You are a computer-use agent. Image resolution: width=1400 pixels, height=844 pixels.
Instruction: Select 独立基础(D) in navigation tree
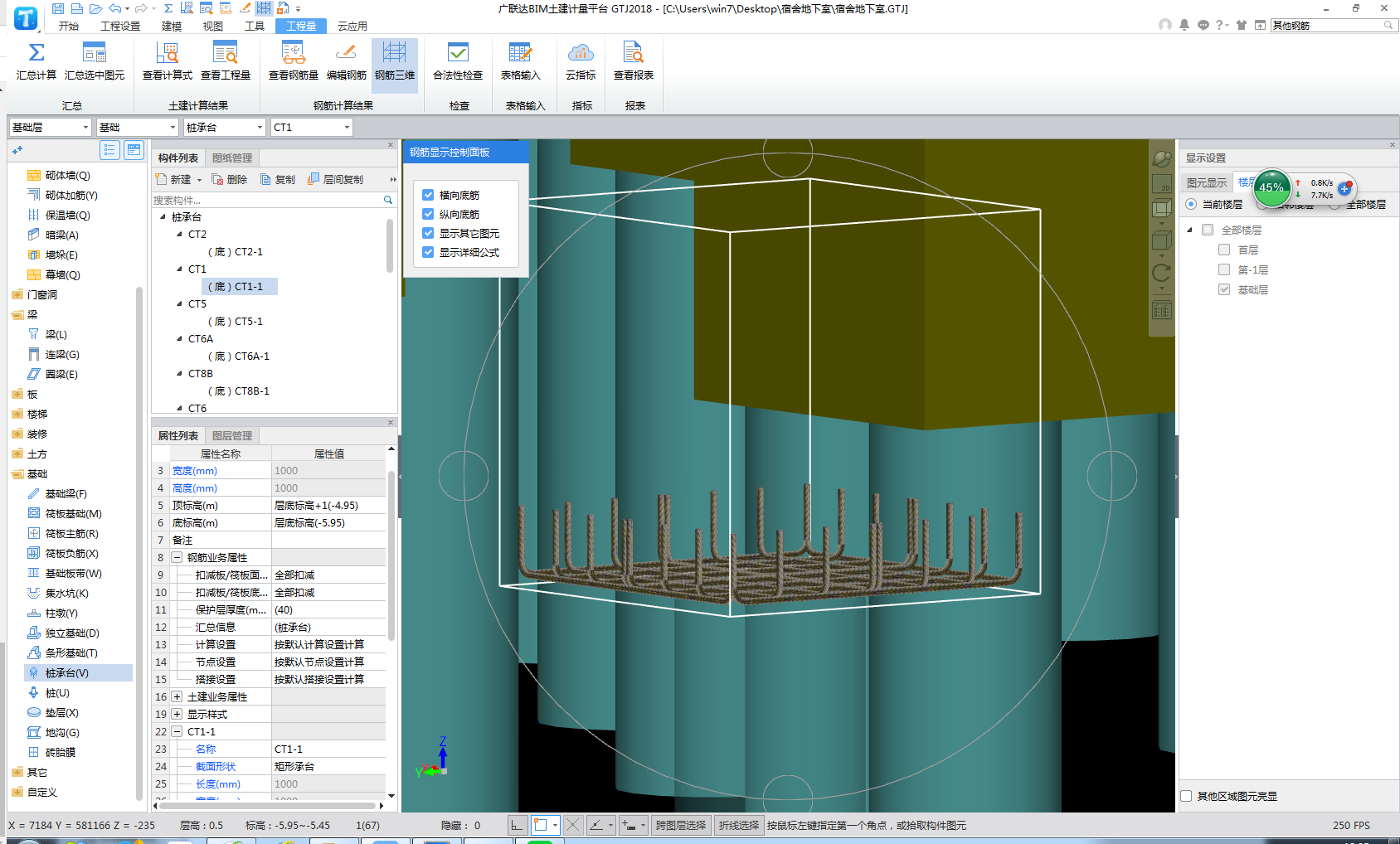pos(71,633)
